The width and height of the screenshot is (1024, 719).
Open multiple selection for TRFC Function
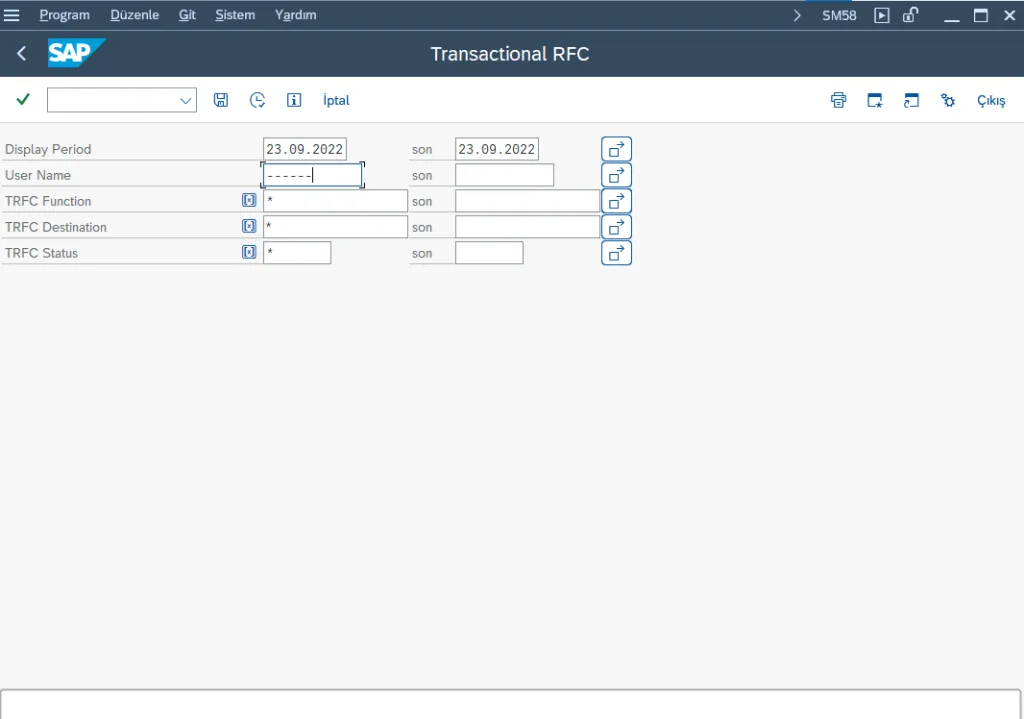click(x=616, y=201)
